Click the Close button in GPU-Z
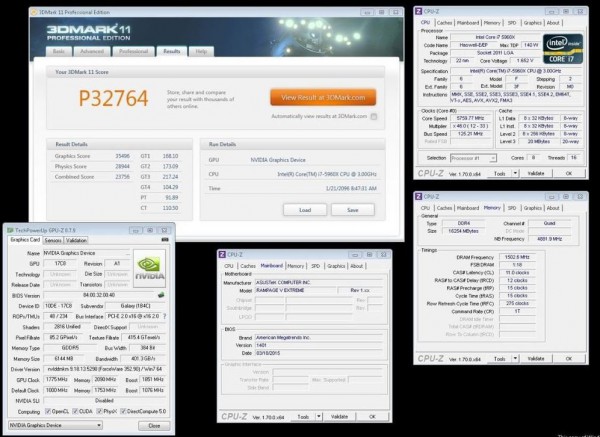 [x=154, y=426]
